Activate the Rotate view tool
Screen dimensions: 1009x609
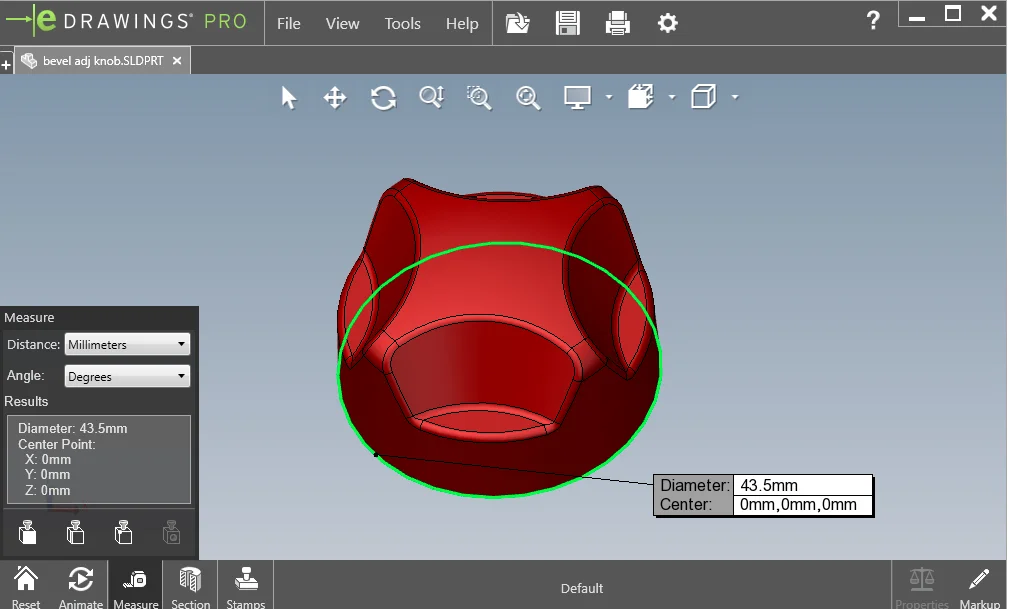tap(383, 97)
